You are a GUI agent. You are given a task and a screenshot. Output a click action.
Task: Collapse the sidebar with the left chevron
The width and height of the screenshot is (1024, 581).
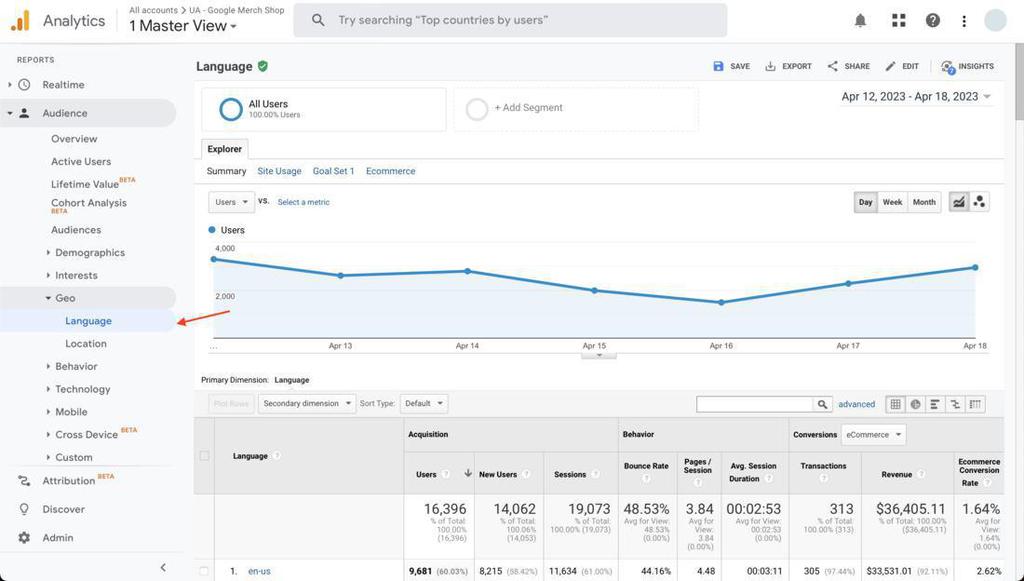pos(163,567)
